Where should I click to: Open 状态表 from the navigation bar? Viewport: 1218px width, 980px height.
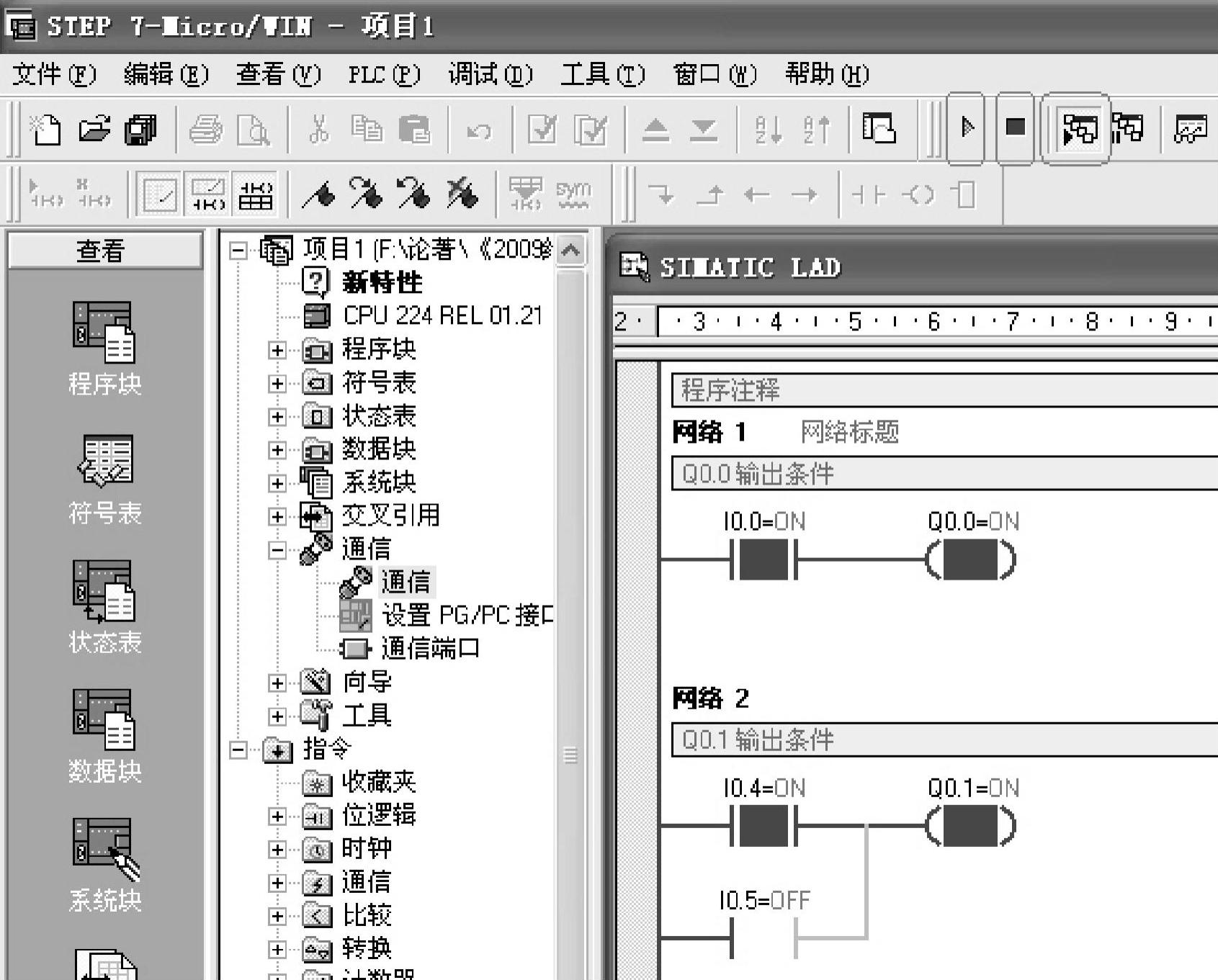point(104,608)
